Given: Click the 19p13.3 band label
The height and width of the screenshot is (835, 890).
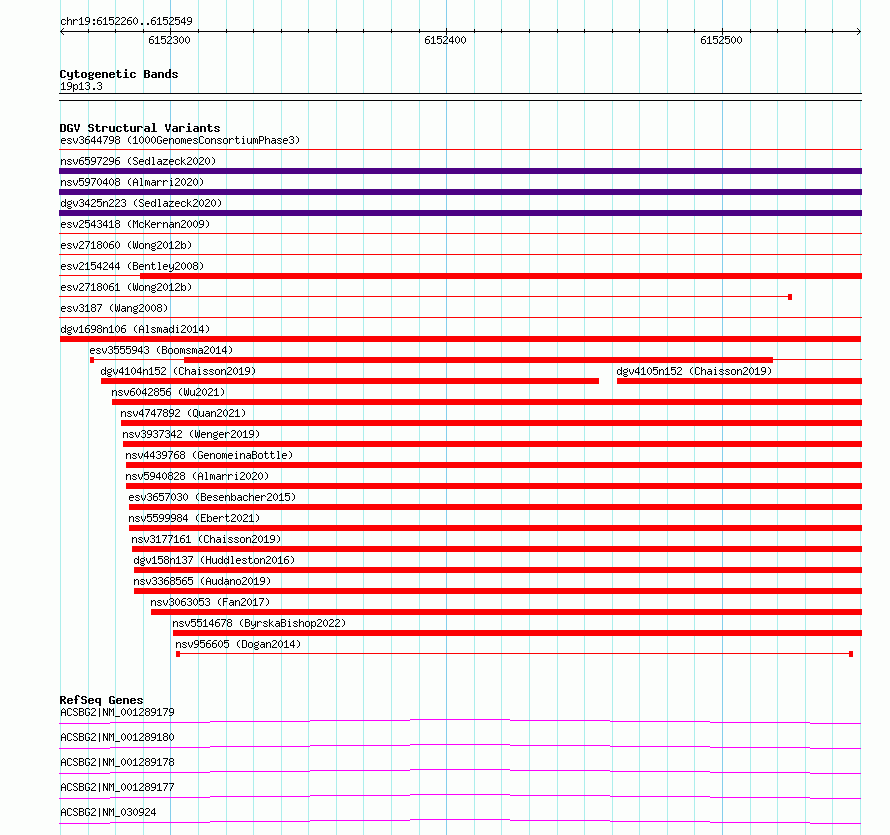Looking at the screenshot, I should click(81, 86).
